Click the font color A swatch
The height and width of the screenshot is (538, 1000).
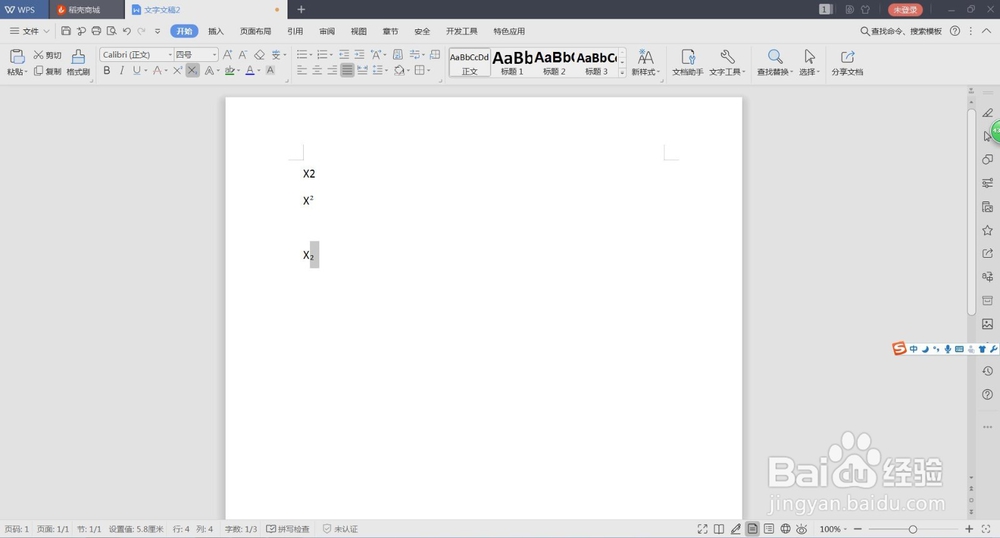click(x=250, y=70)
